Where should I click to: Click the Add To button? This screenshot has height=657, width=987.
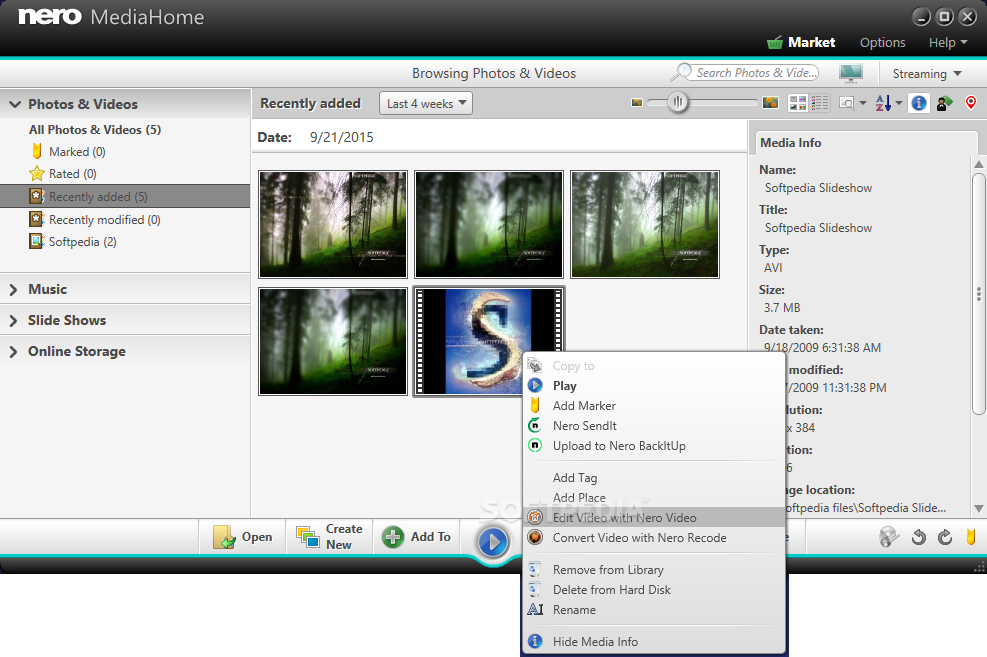click(416, 537)
